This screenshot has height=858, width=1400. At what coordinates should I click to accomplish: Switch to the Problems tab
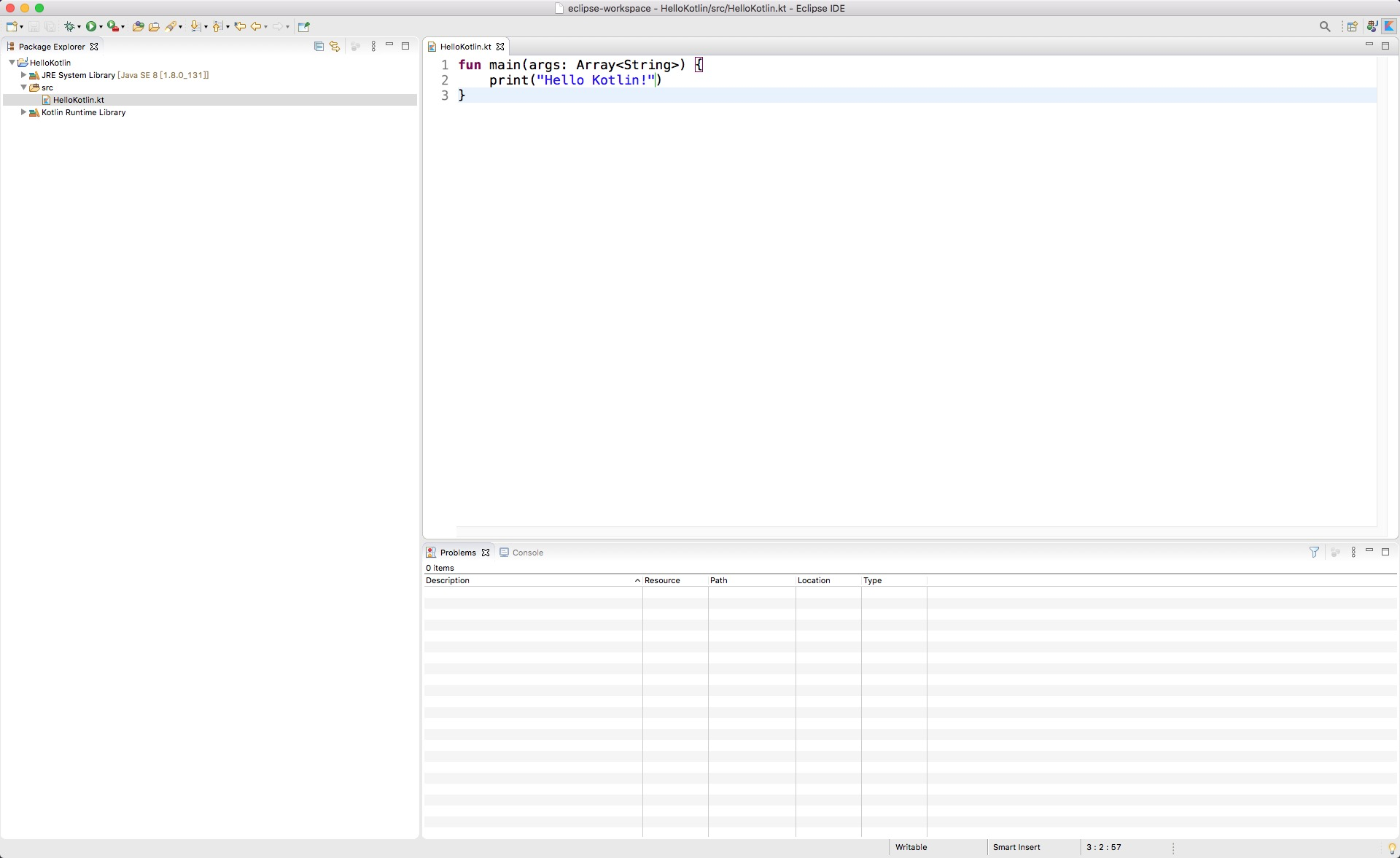(458, 553)
